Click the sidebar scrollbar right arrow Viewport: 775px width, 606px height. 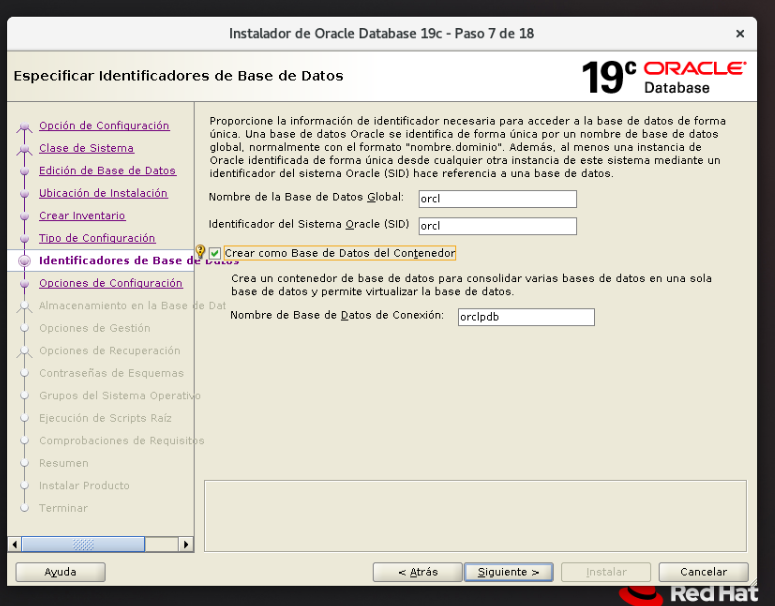click(x=186, y=544)
